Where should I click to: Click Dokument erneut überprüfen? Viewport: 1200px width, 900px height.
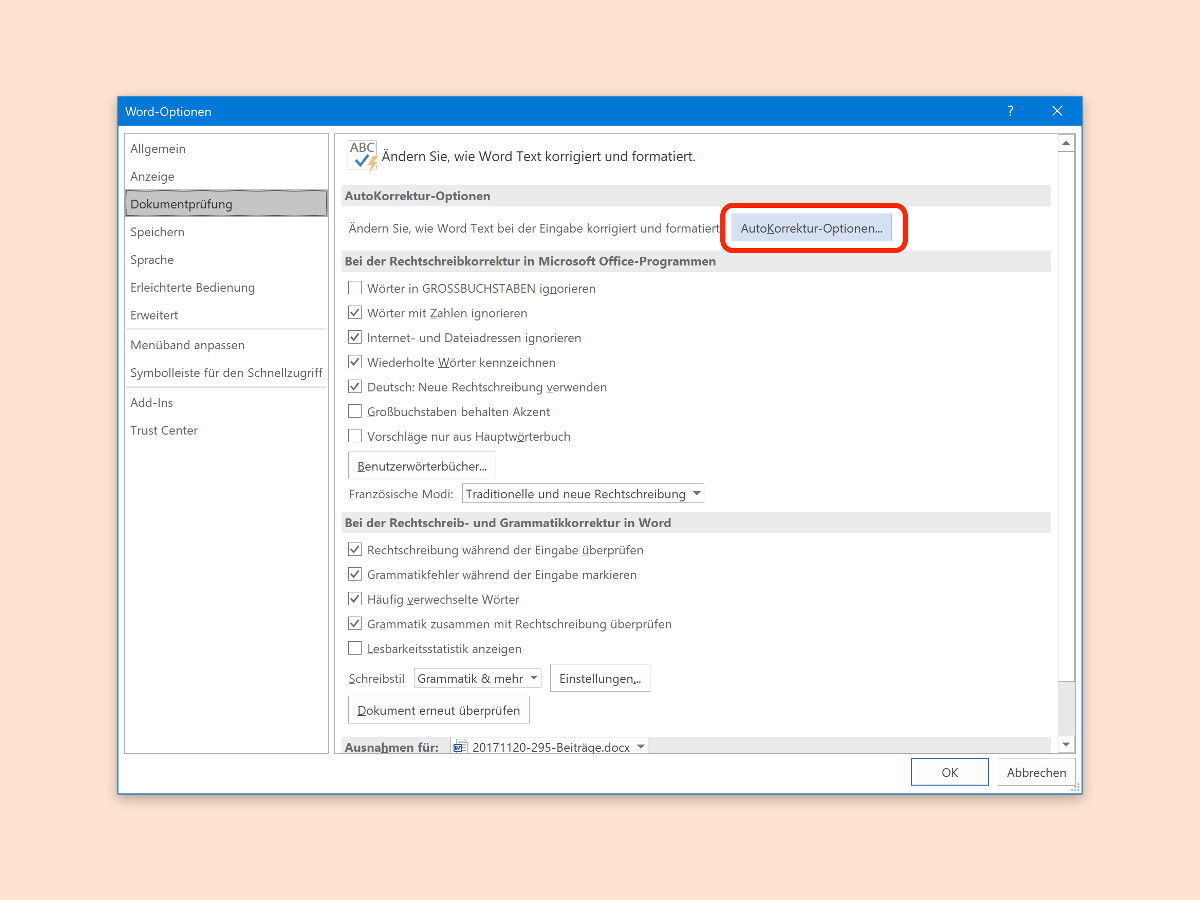coord(439,711)
